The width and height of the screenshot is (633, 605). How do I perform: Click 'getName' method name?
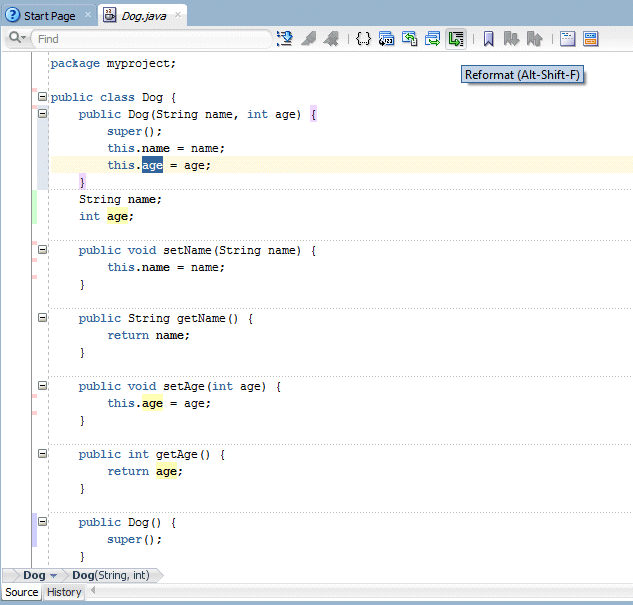point(201,318)
